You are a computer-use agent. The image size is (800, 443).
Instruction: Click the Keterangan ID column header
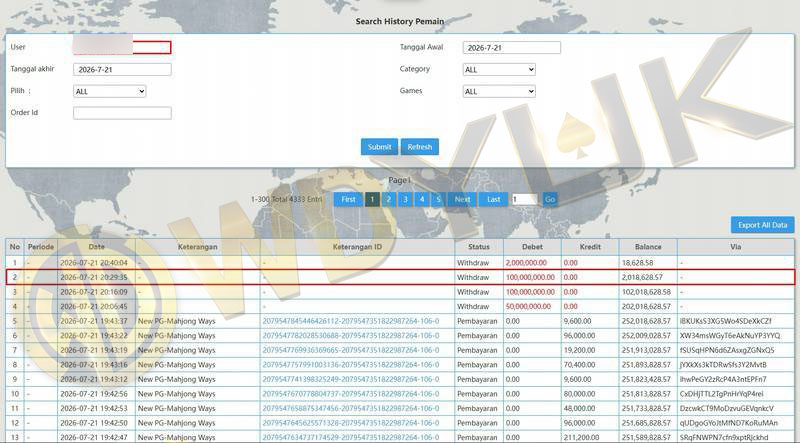[357, 247]
